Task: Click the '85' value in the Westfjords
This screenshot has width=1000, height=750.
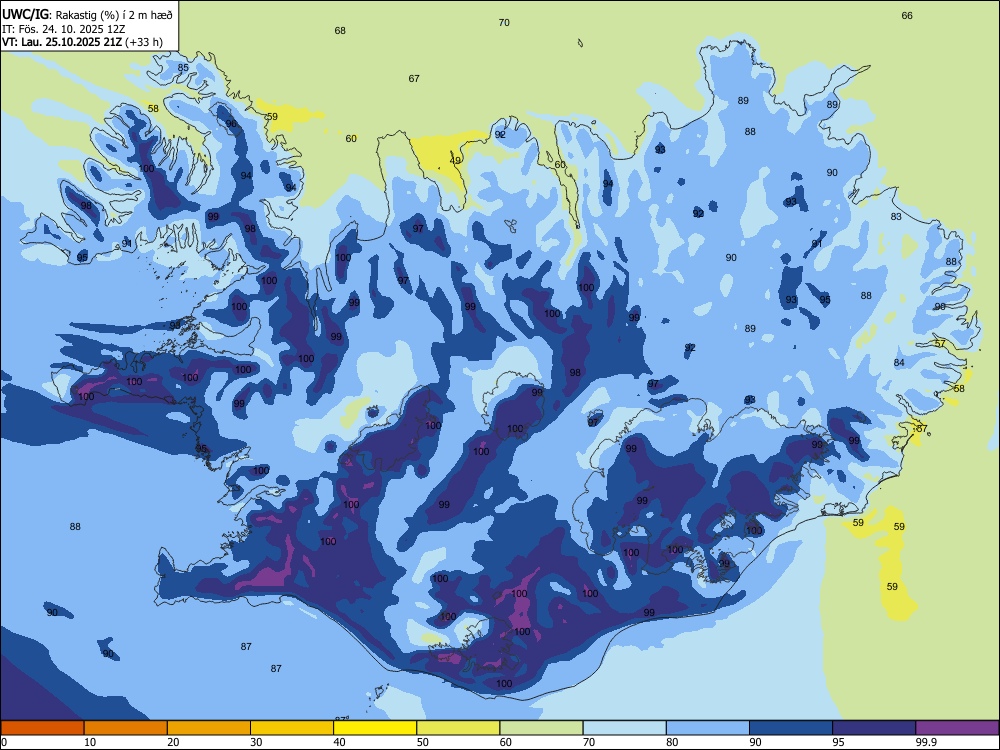Action: (x=183, y=68)
